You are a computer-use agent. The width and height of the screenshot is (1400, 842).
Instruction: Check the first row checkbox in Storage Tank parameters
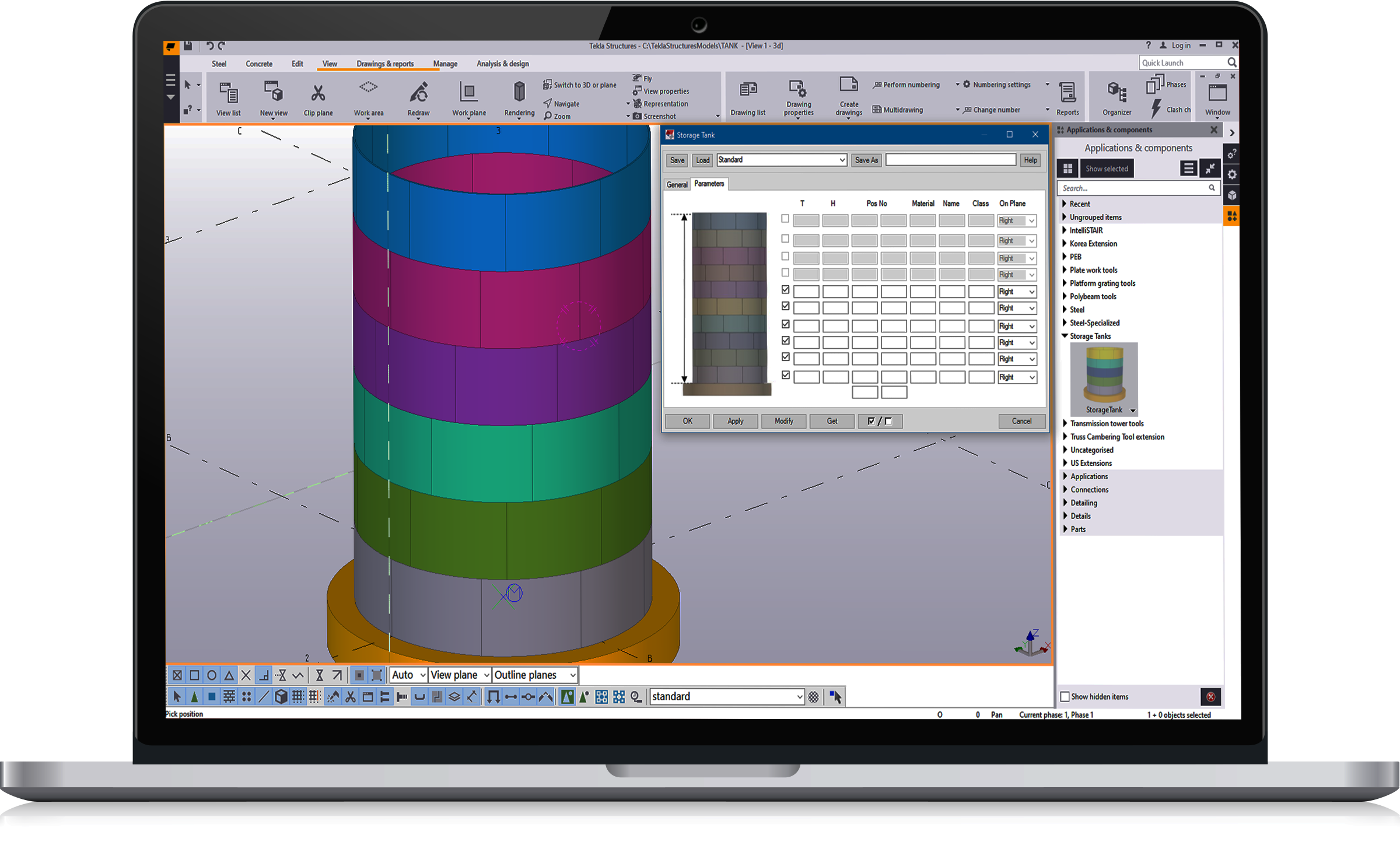[x=785, y=219]
